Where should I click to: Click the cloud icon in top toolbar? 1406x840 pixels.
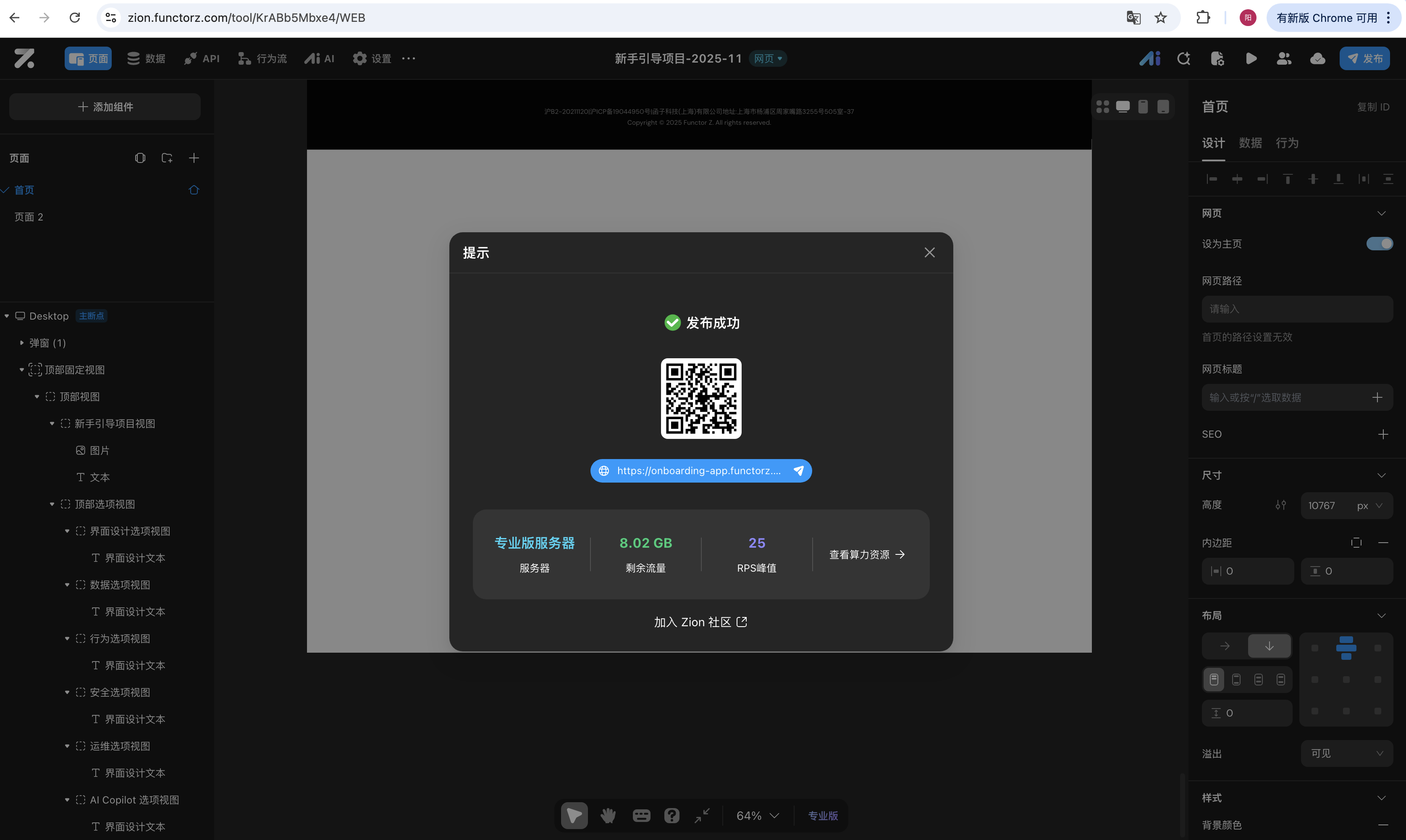click(x=1317, y=58)
